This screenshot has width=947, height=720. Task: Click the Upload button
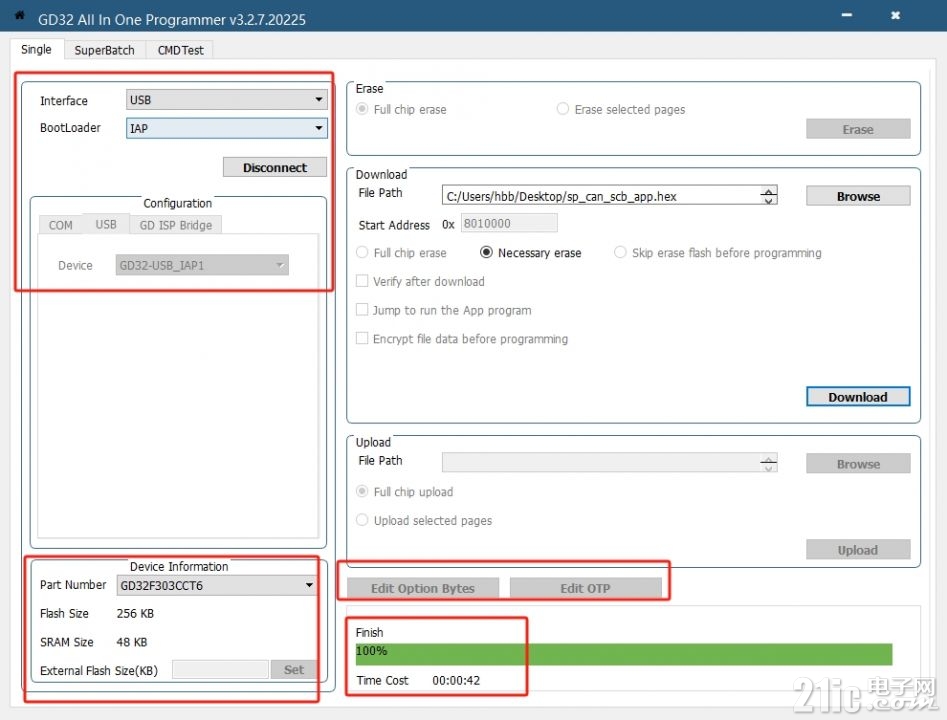pyautogui.click(x=858, y=550)
